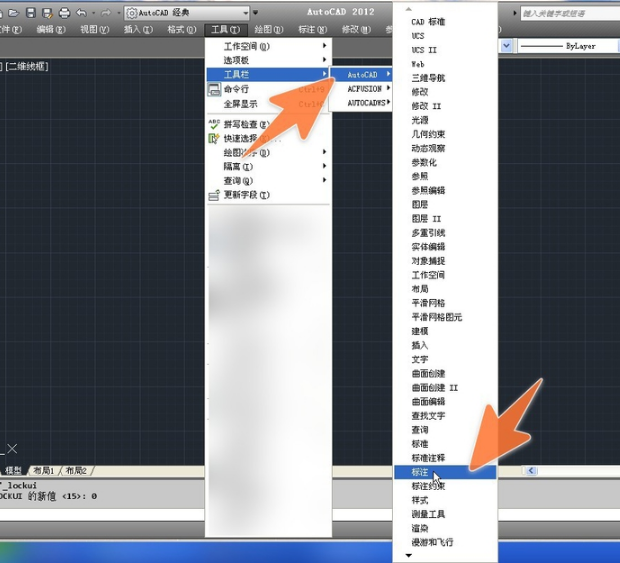Click the 快速选择 quick select icon
The image size is (620, 563).
[x=214, y=138]
